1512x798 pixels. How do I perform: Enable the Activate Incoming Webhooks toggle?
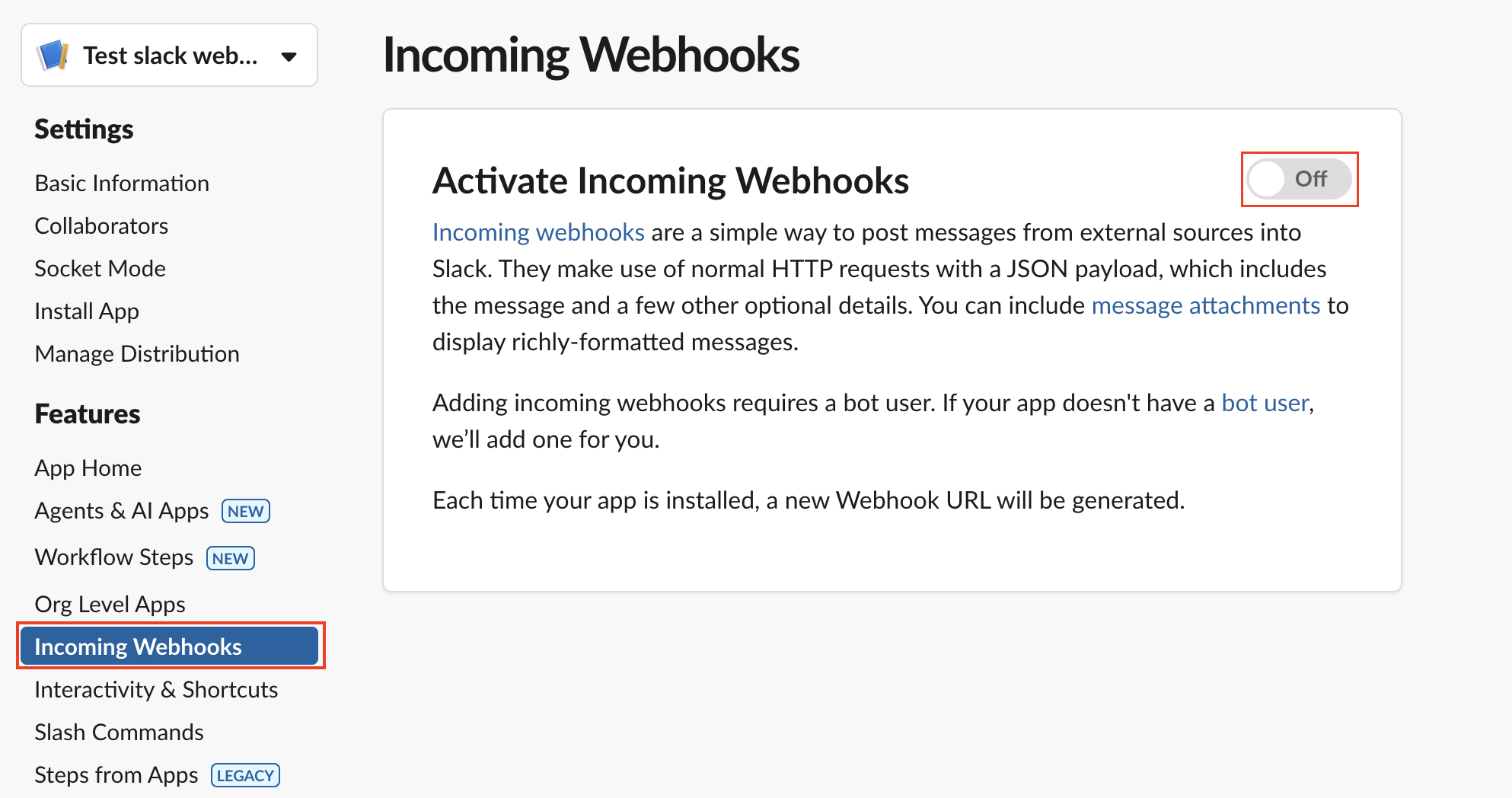click(x=1299, y=180)
